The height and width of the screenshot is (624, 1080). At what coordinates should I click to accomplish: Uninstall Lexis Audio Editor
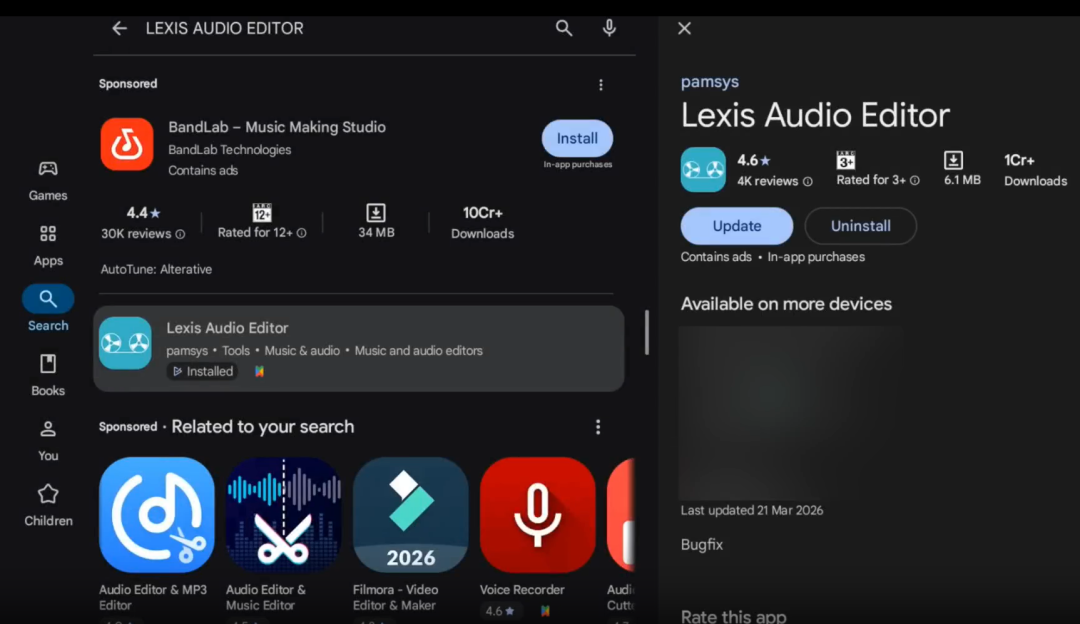tap(860, 226)
